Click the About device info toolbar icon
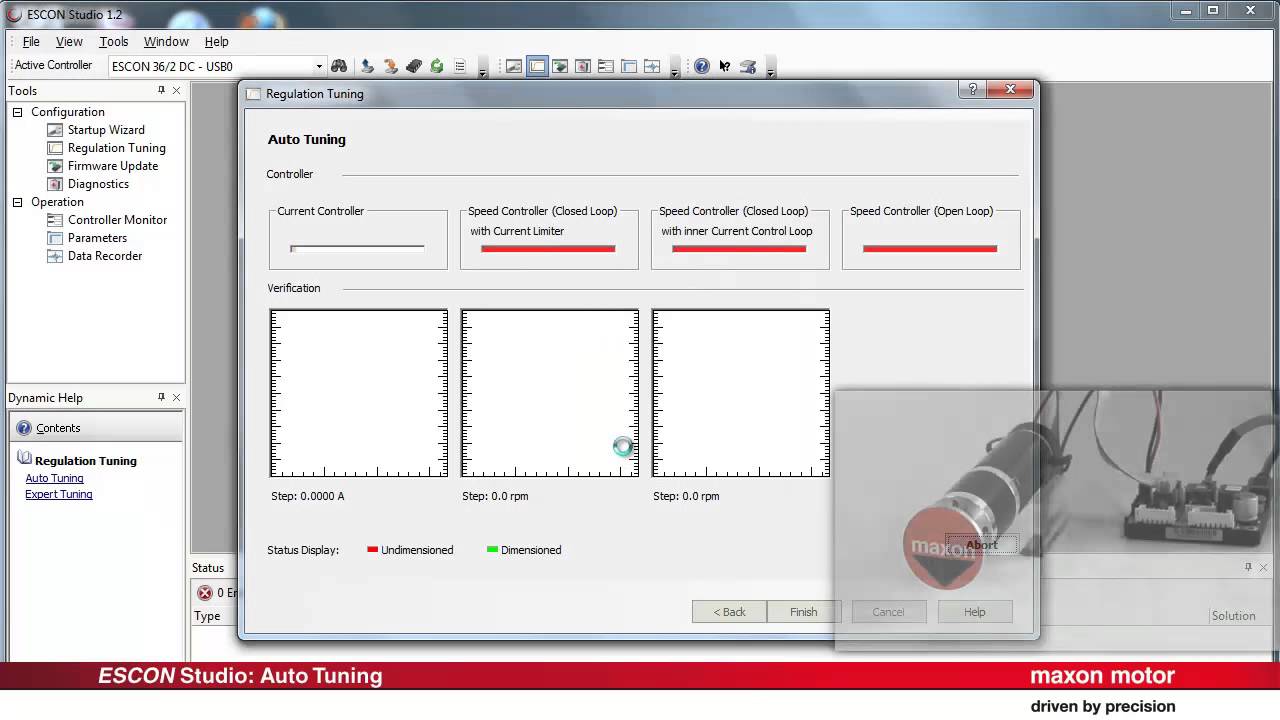 (x=748, y=66)
